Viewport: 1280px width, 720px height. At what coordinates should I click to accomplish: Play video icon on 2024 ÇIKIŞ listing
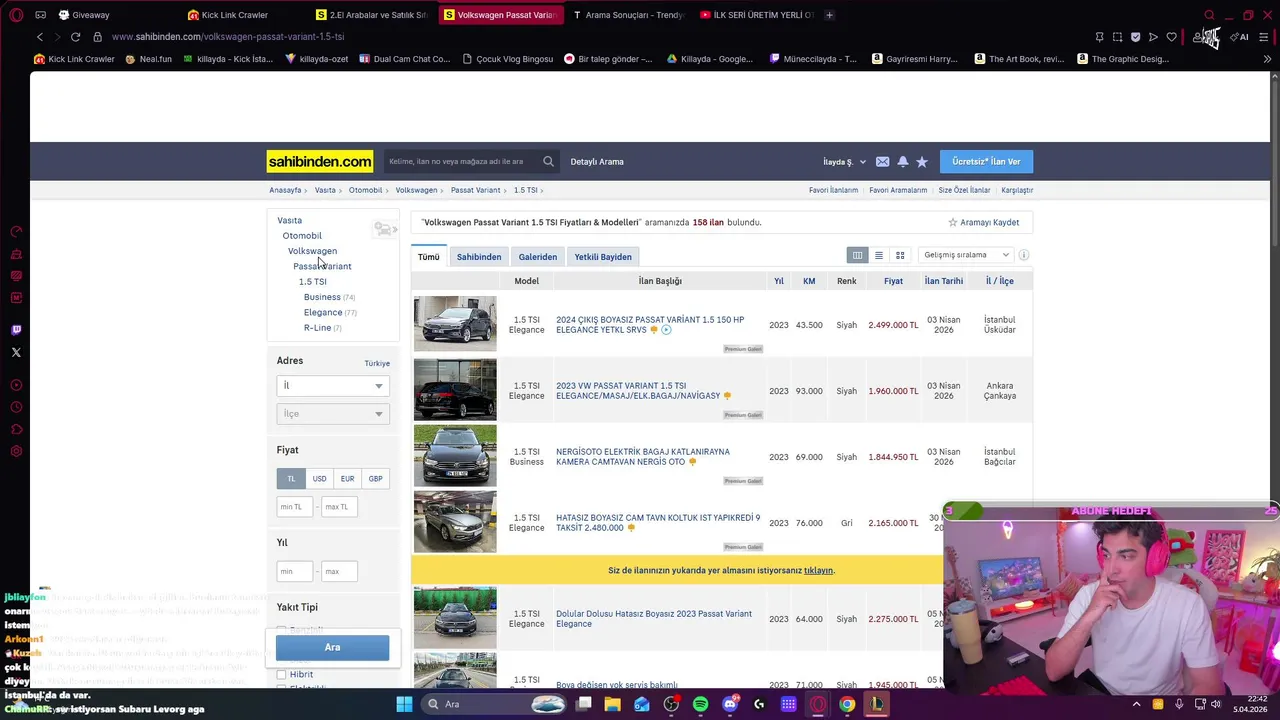(666, 330)
